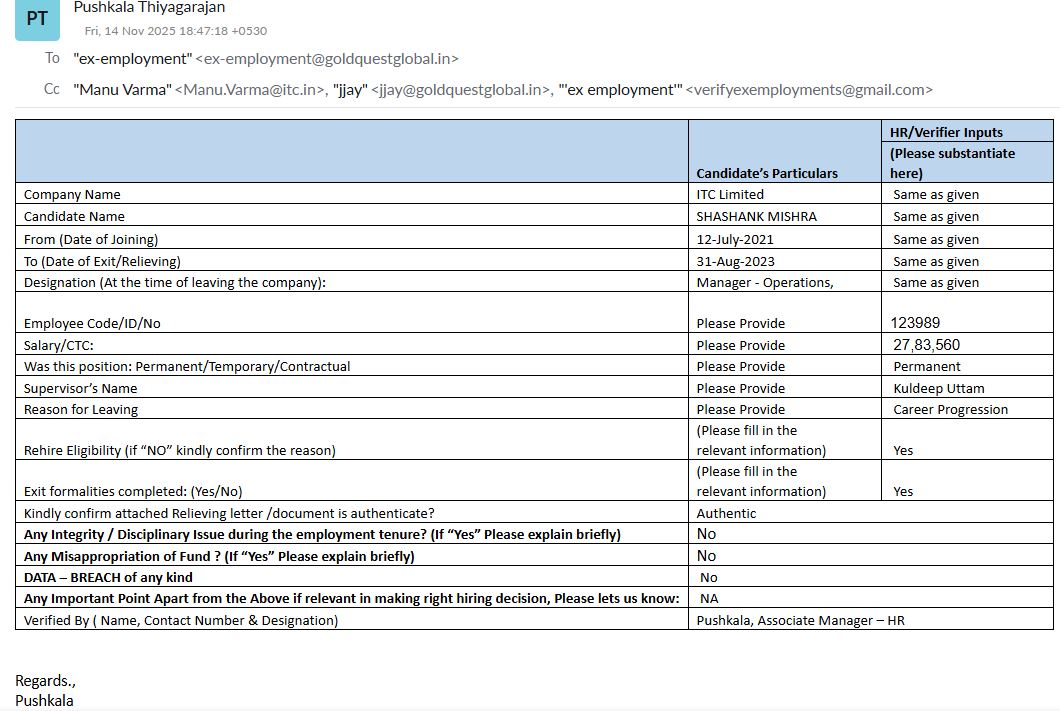The image size is (1060, 711).
Task: Open ex-employment@goldquestglobal.in recipient address
Action: (x=327, y=59)
